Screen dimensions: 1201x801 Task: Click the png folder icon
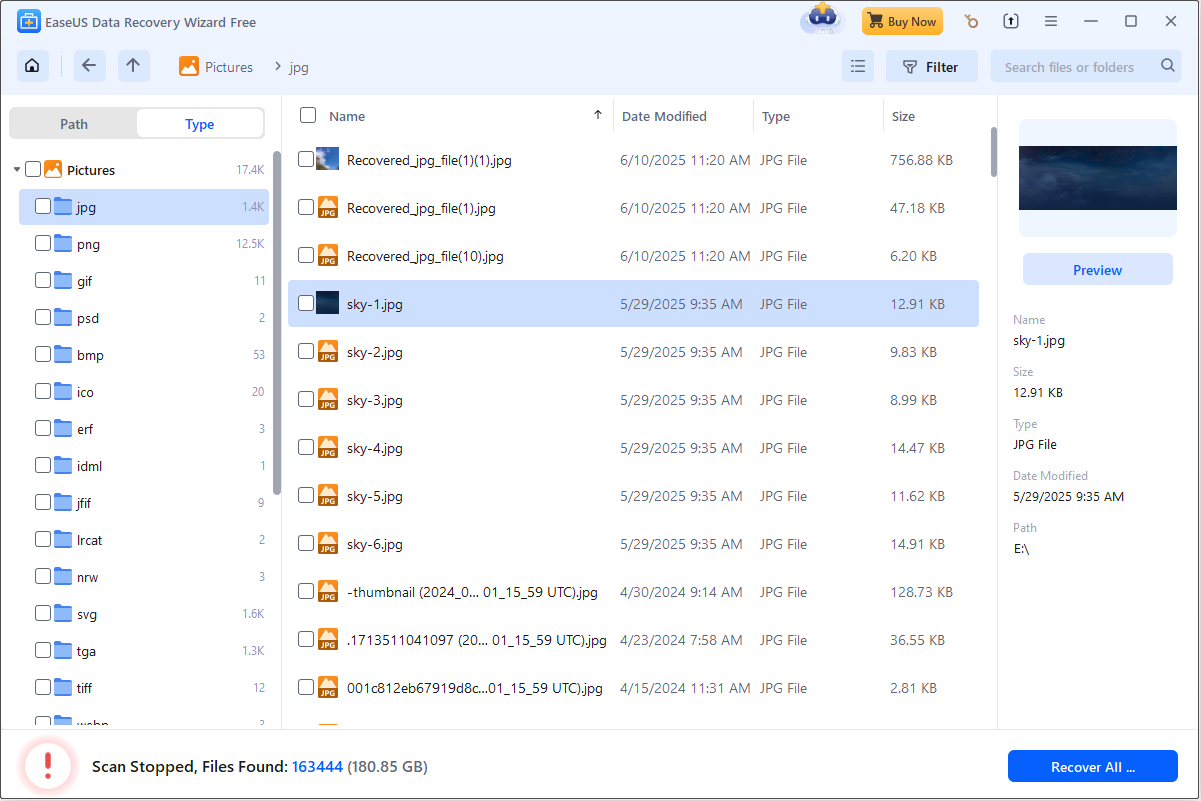(63, 244)
